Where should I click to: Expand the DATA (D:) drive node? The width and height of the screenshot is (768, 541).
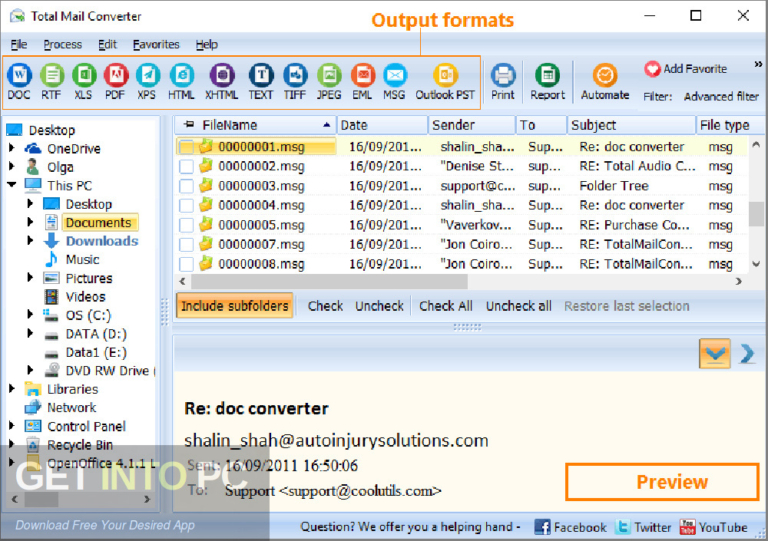point(30,333)
